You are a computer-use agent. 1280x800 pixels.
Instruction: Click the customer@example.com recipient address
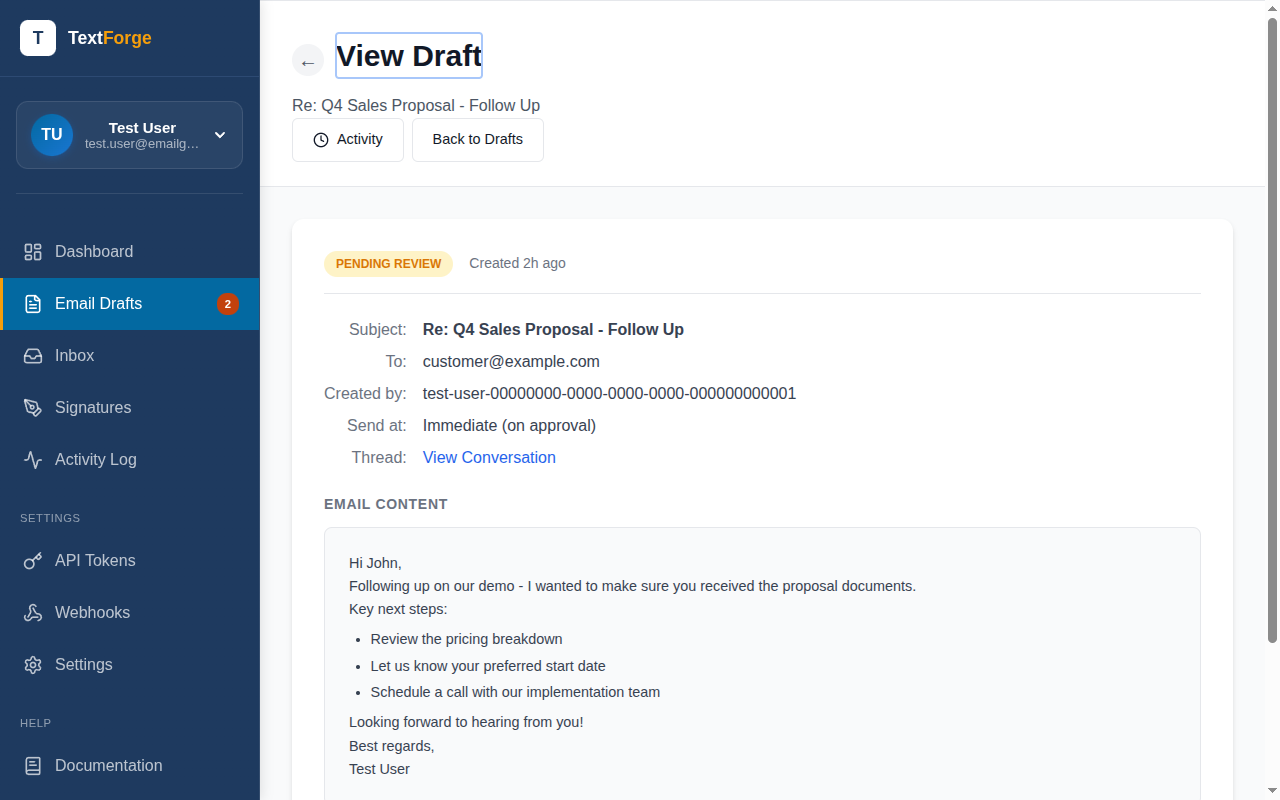511,362
